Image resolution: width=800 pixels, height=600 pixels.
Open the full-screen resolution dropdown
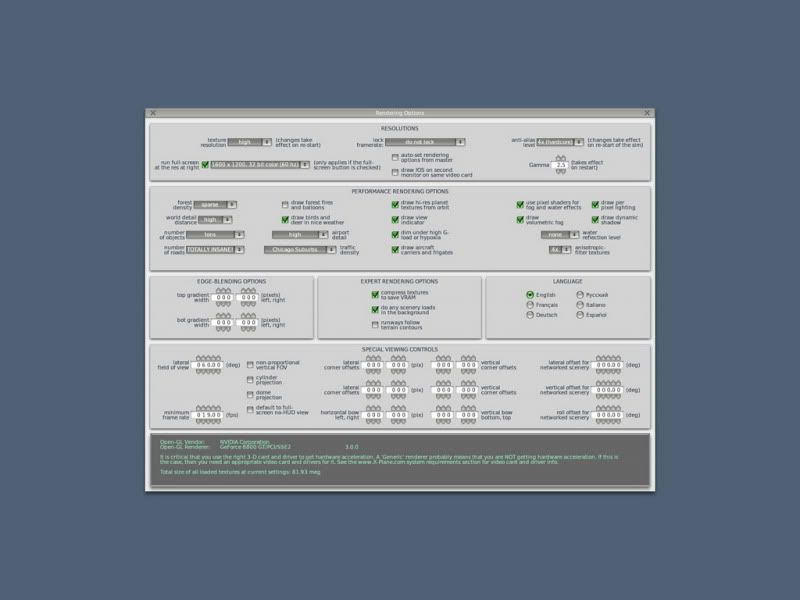pos(260,165)
